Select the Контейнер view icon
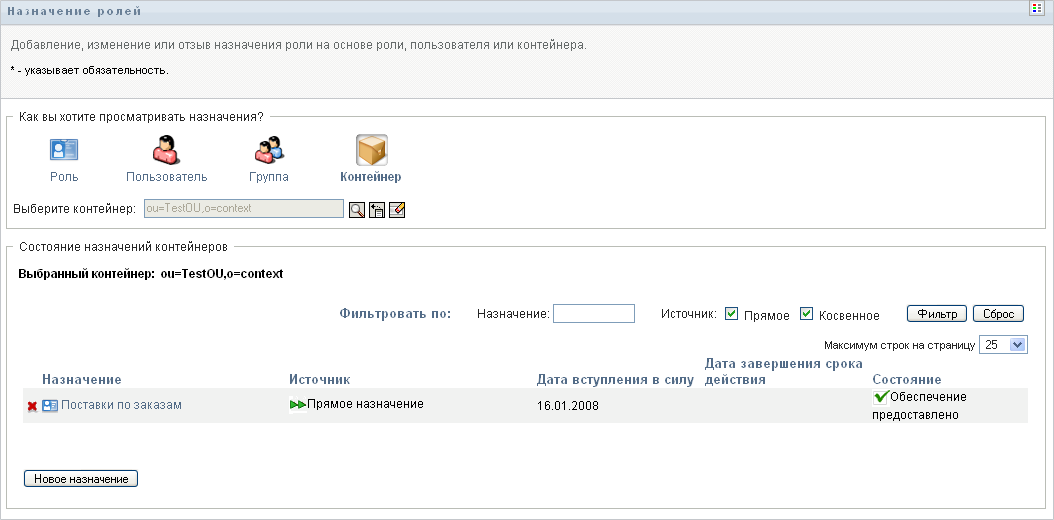 click(x=371, y=151)
